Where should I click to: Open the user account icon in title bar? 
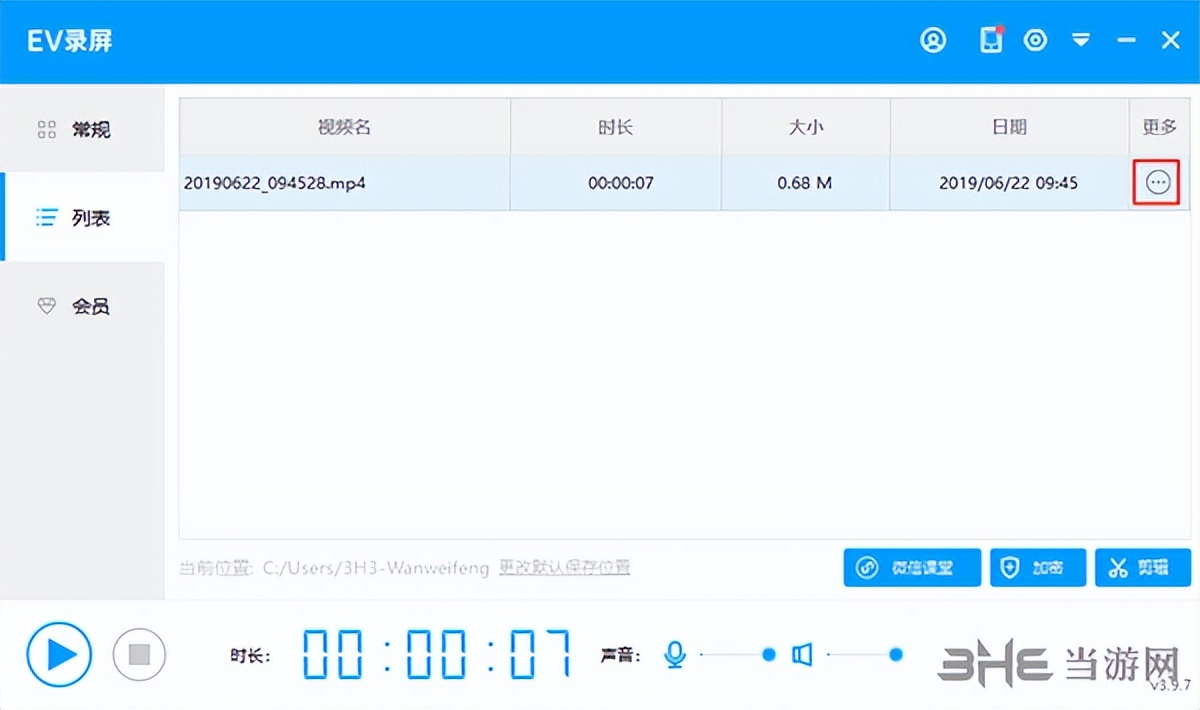coord(933,40)
